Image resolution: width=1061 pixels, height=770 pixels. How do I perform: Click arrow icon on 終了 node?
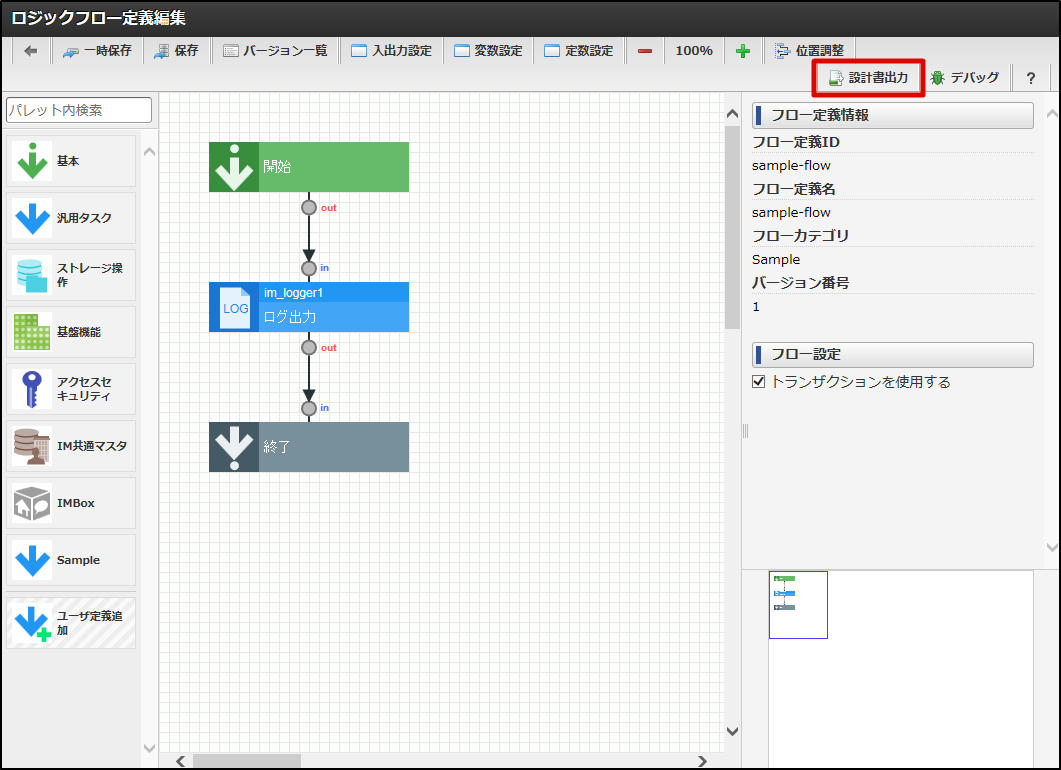tap(234, 447)
